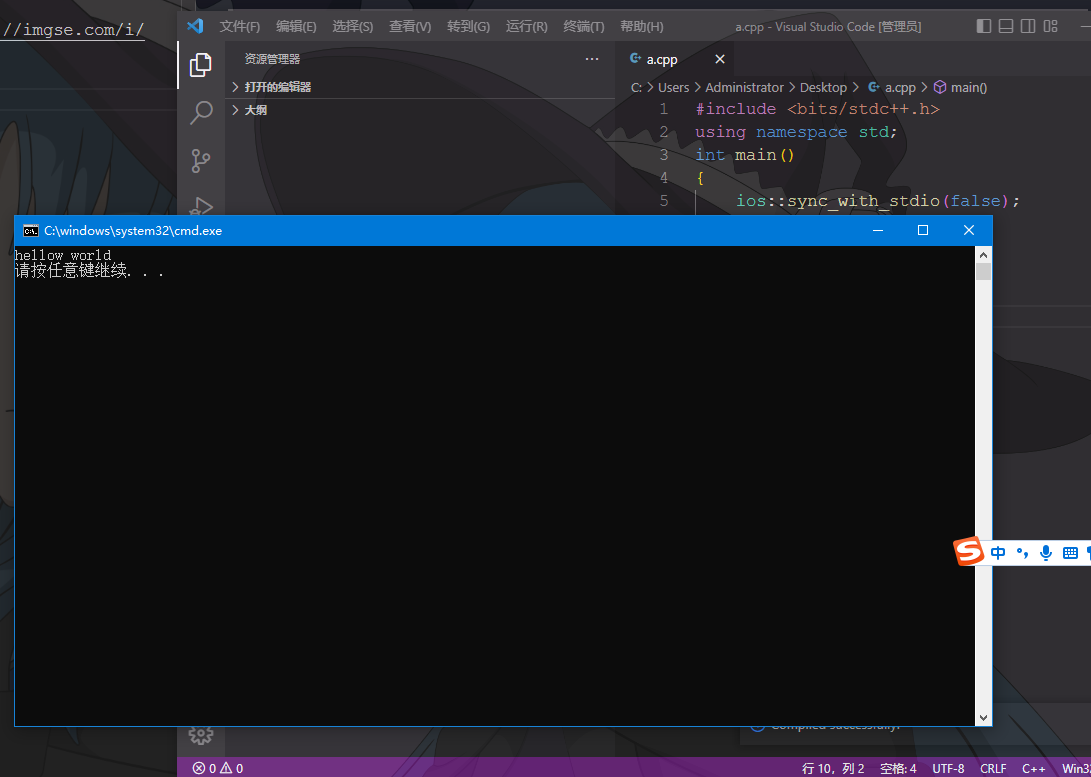Screen dimensions: 1091x777
Task: Open the explorer more actions ellipsis
Action: coord(592,59)
